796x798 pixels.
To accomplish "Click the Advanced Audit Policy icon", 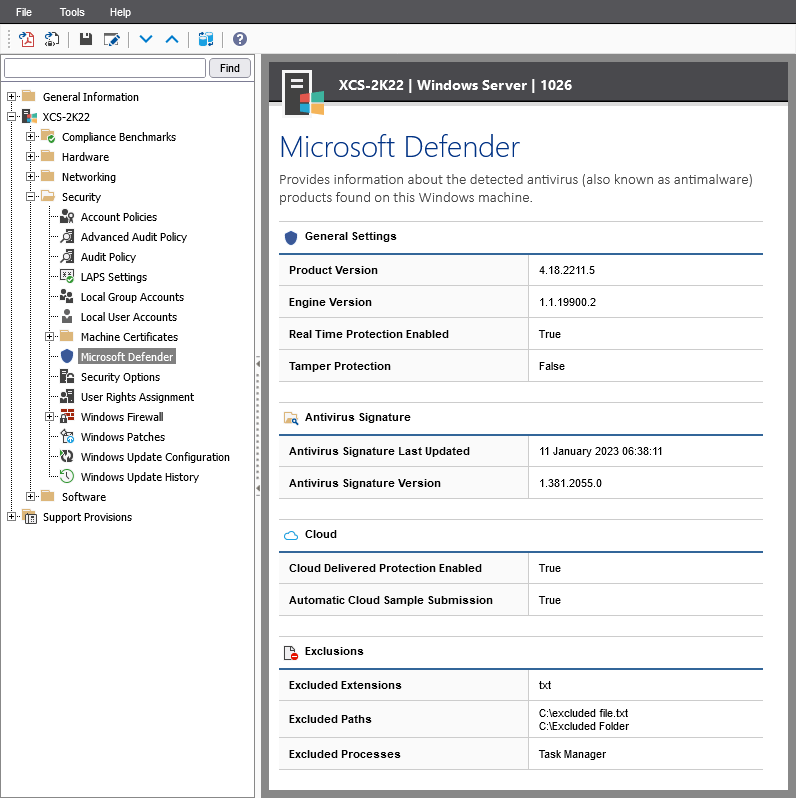I will (x=67, y=237).
